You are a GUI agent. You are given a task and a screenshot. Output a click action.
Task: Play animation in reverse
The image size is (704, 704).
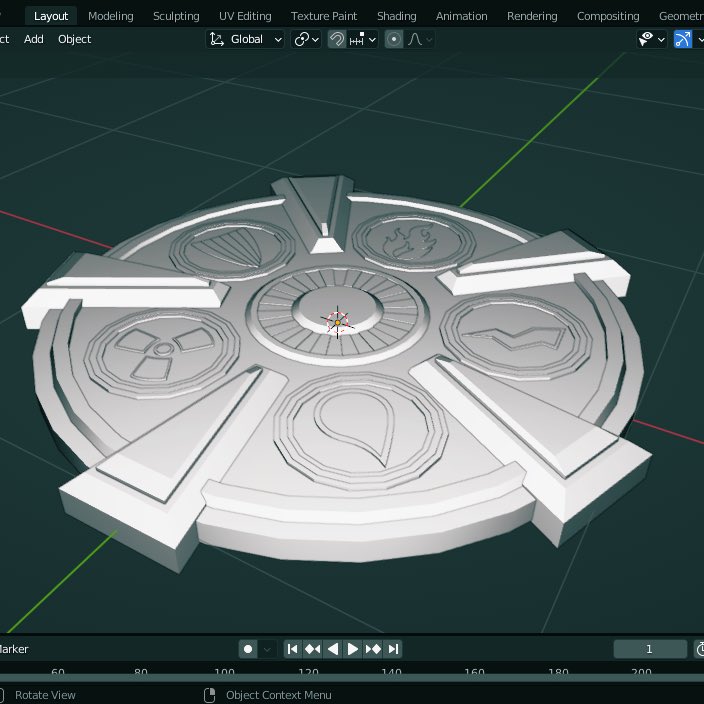click(x=333, y=649)
